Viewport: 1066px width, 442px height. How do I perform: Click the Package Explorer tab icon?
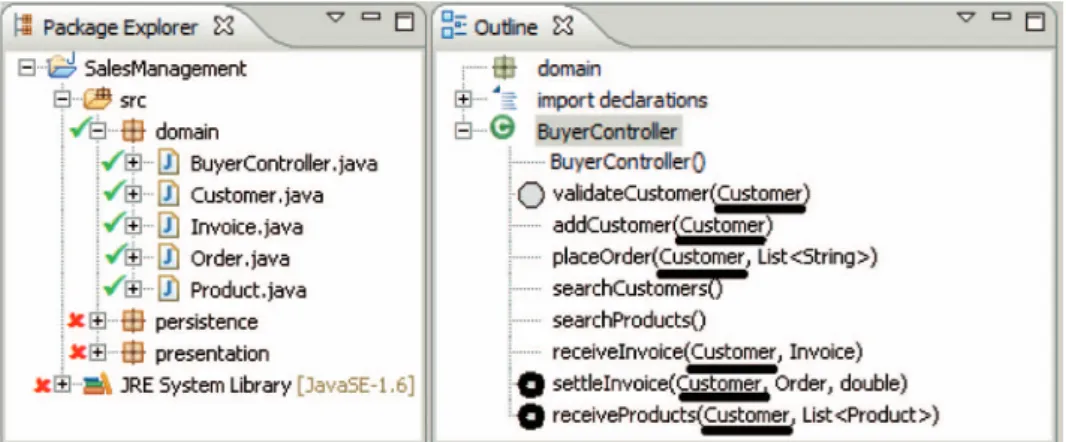24,27
